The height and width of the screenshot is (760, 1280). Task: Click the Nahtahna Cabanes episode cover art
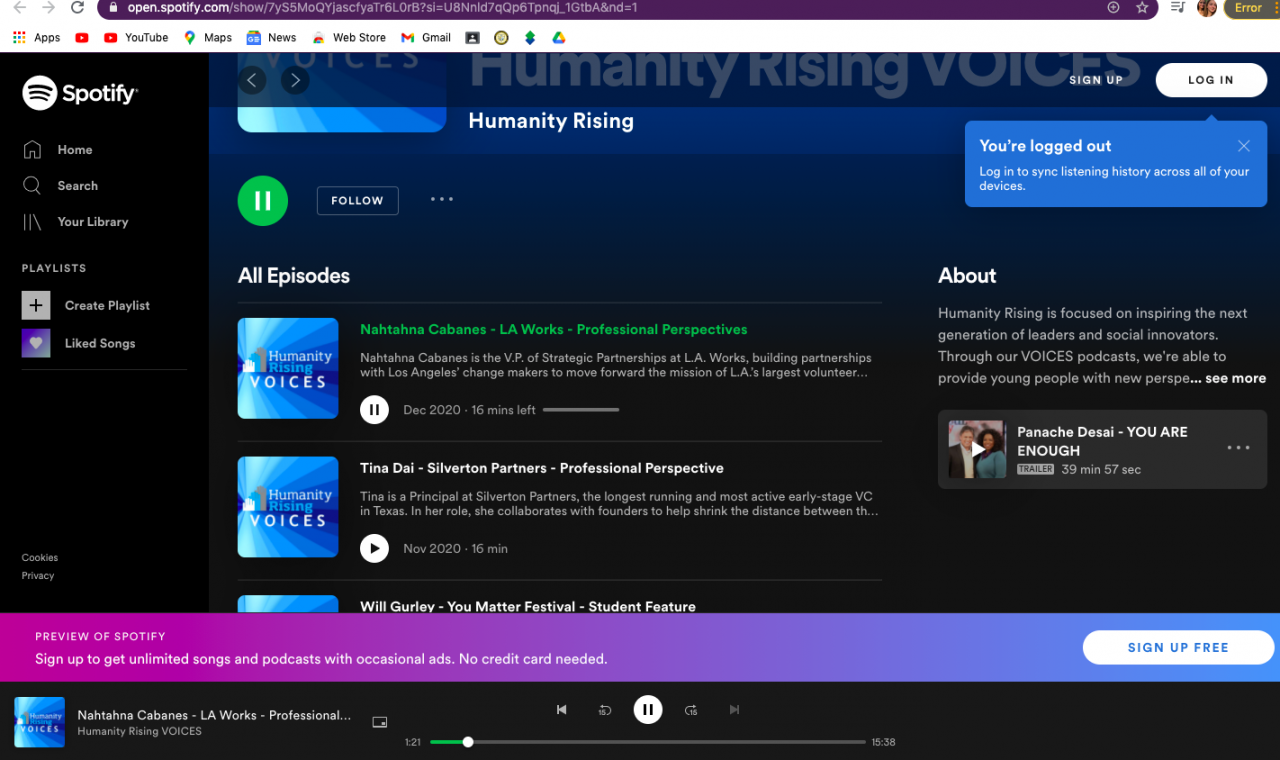288,368
